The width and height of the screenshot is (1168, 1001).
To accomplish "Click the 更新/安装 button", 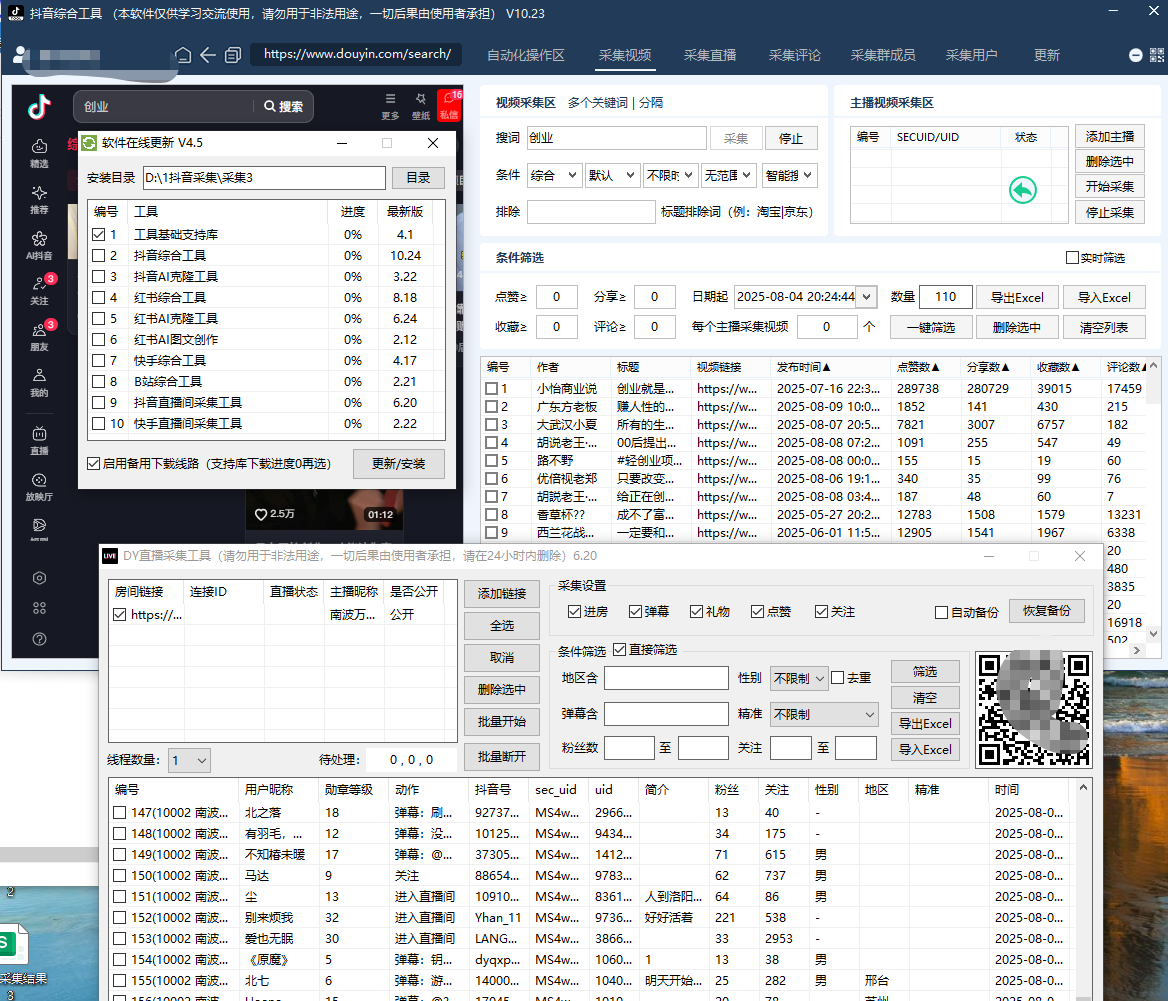I will [398, 464].
